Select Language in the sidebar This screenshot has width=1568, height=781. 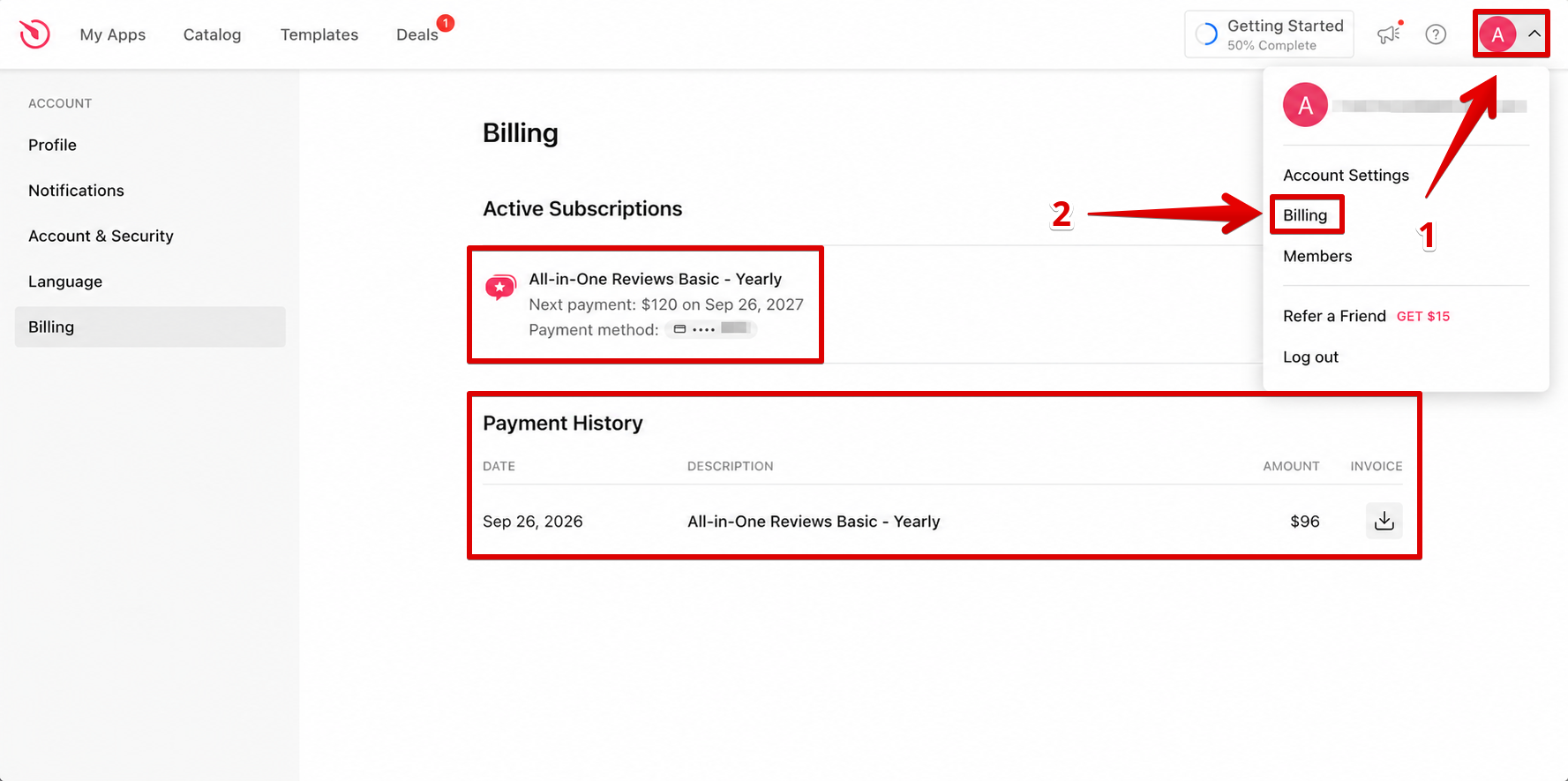pyautogui.click(x=150, y=282)
